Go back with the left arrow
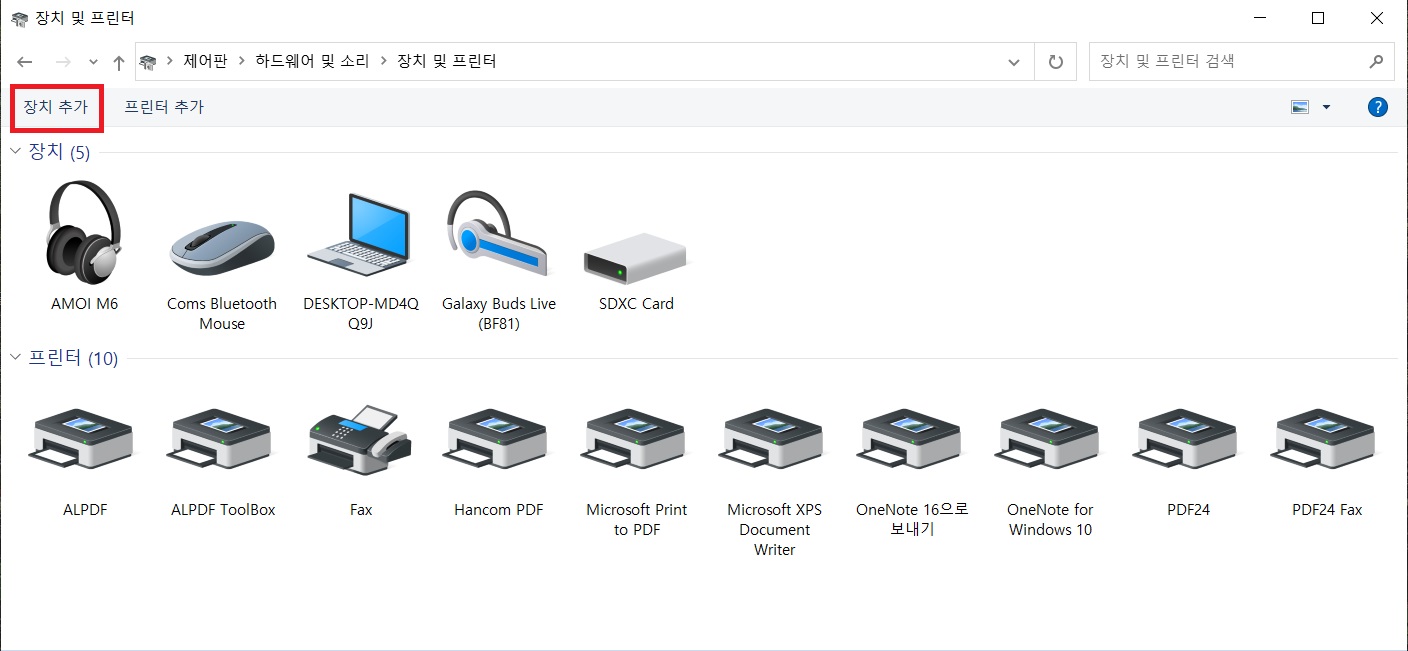The image size is (1408, 651). tap(25, 62)
